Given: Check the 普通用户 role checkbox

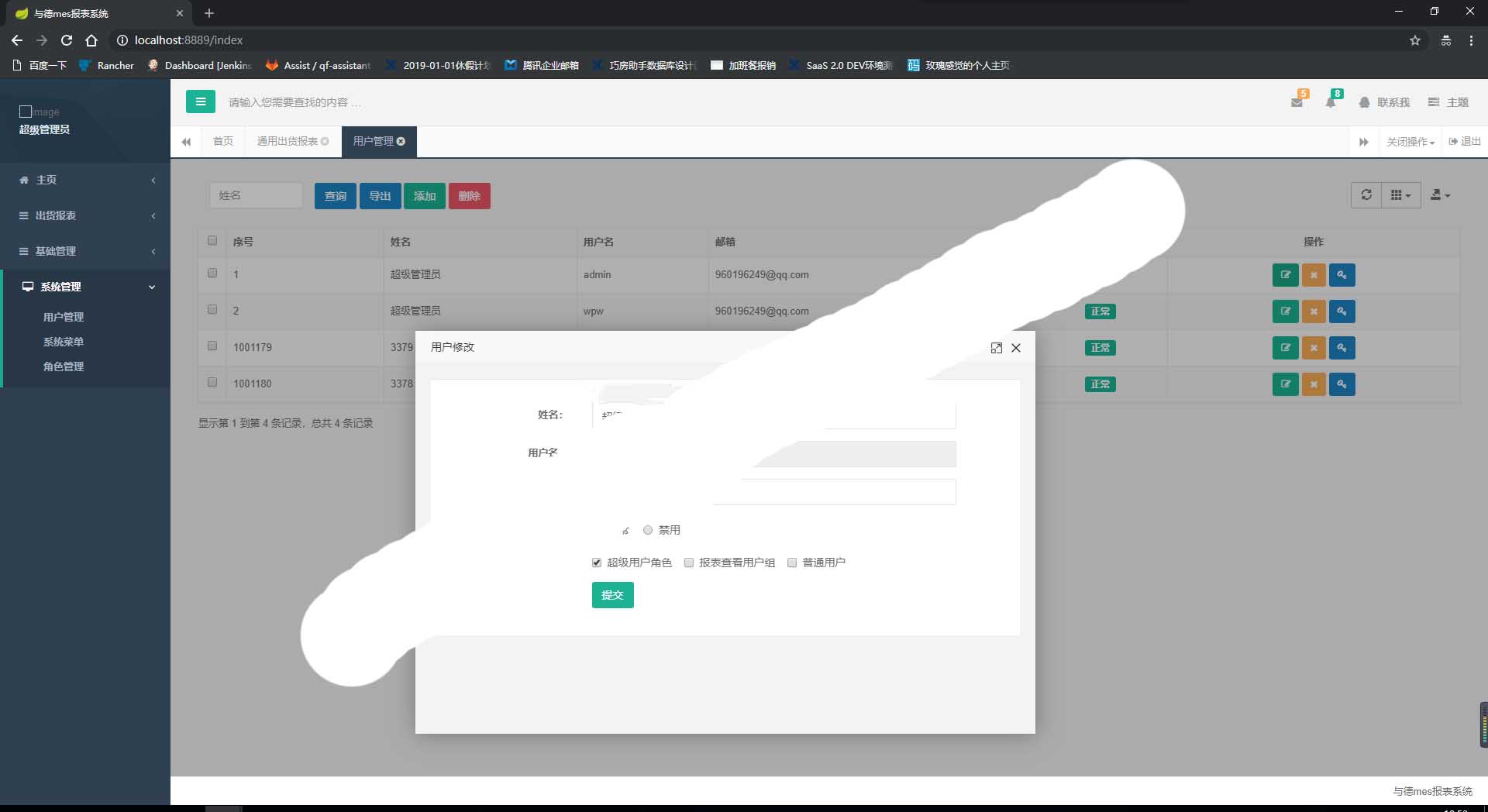Looking at the screenshot, I should 792,563.
